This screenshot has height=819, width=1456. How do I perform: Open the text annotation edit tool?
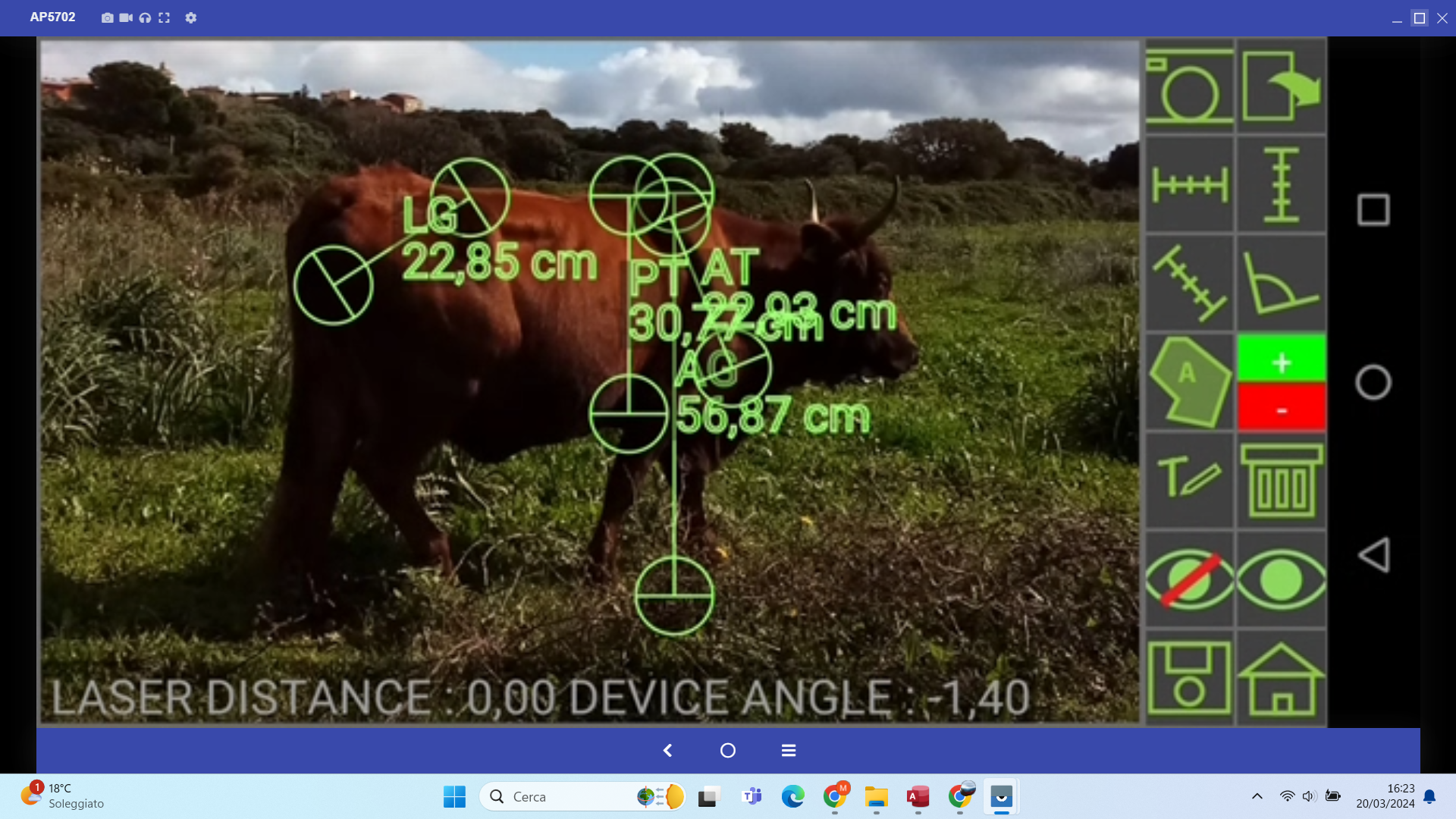(x=1188, y=481)
